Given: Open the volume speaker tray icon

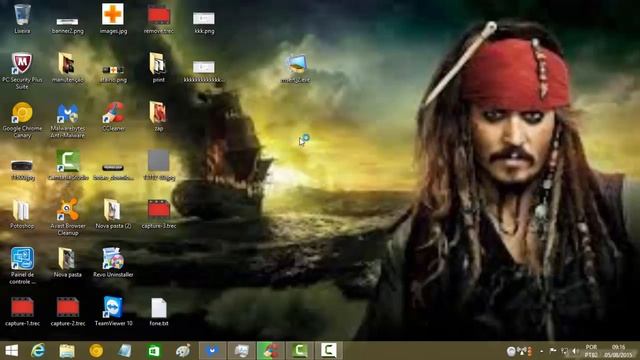Looking at the screenshot, I should pos(575,351).
